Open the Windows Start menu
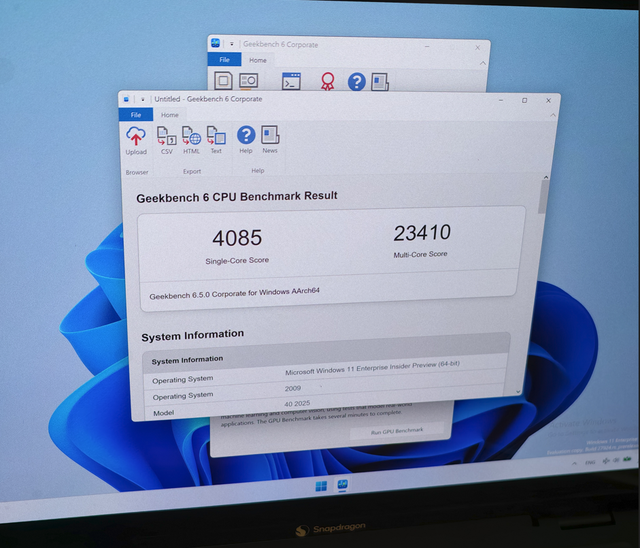640x548 pixels. click(321, 486)
